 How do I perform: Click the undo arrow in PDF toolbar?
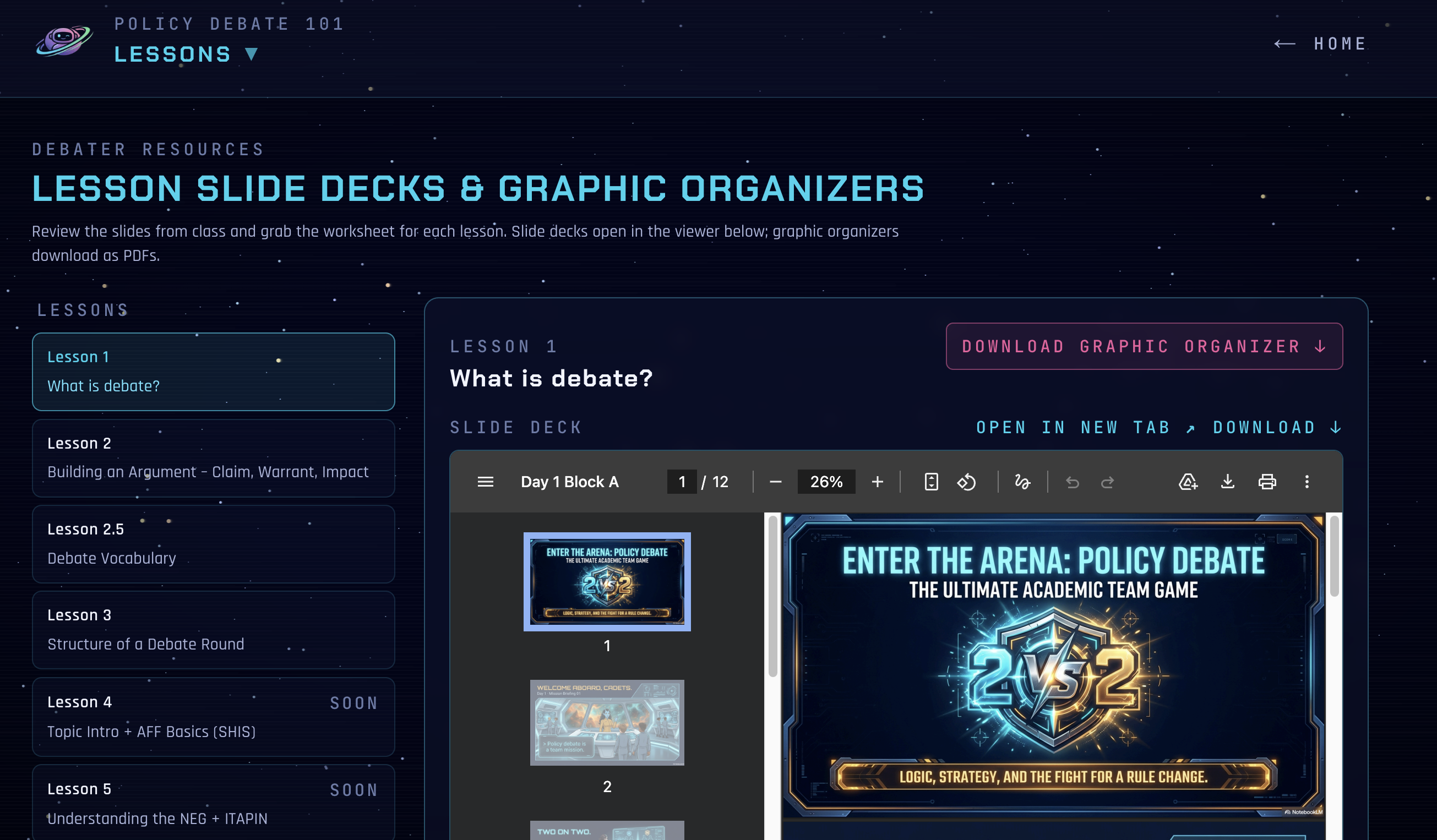(x=1073, y=482)
